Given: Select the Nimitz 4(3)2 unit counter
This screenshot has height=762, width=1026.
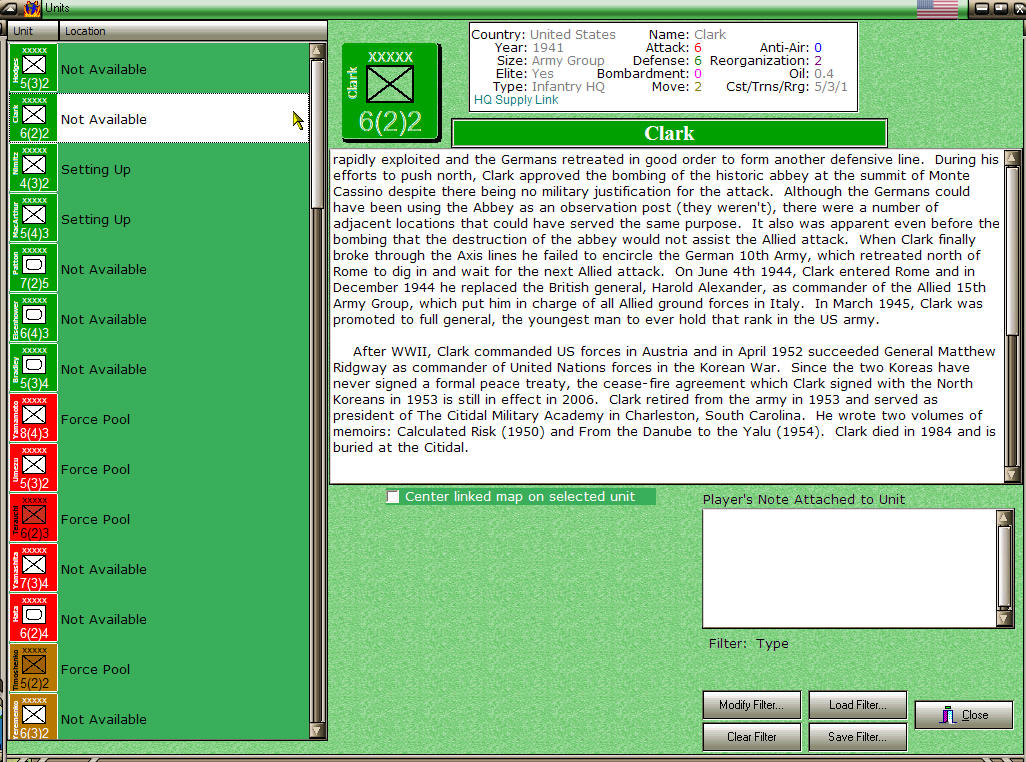Looking at the screenshot, I should [33, 168].
